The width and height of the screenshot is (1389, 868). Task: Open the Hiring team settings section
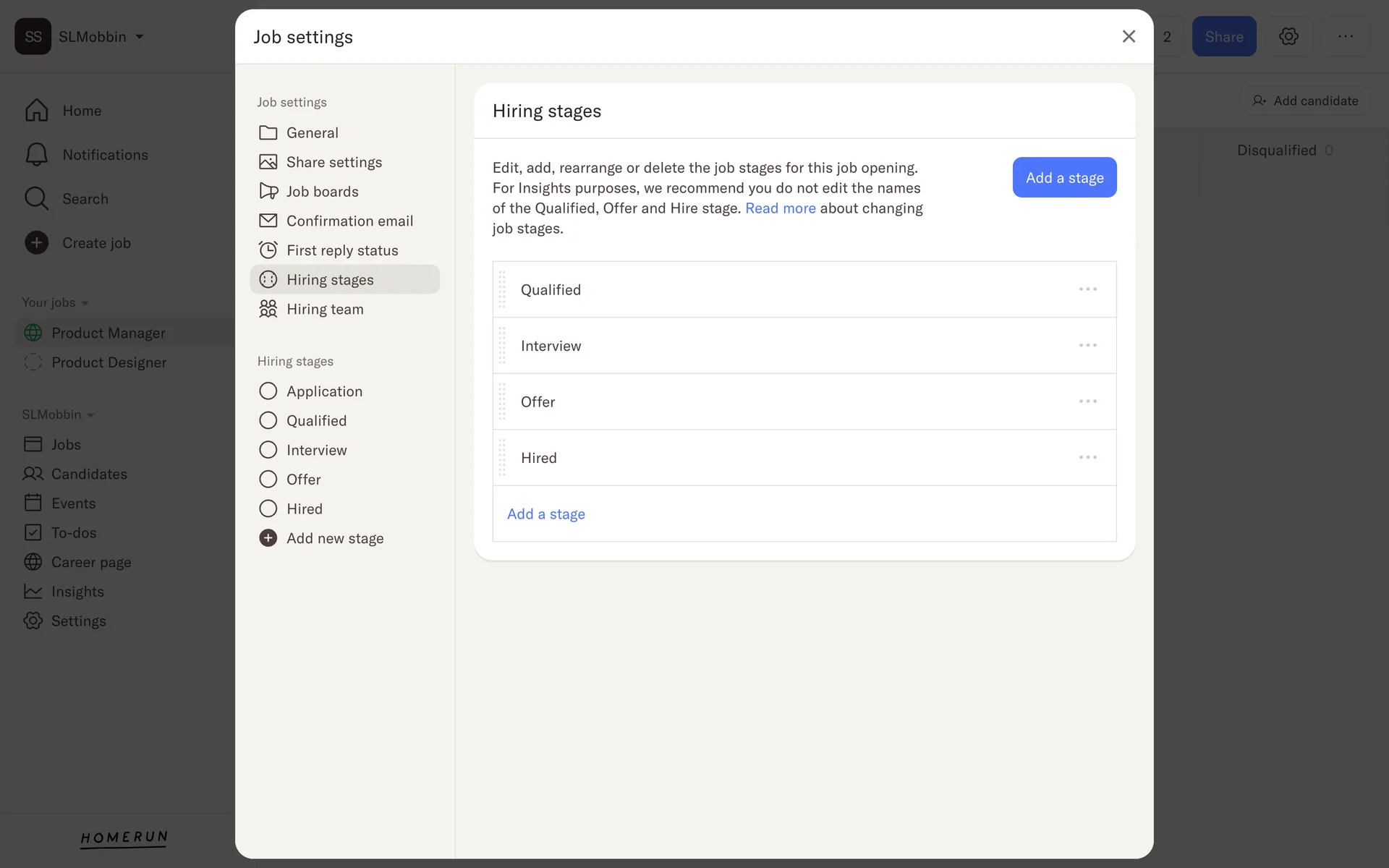click(x=325, y=309)
